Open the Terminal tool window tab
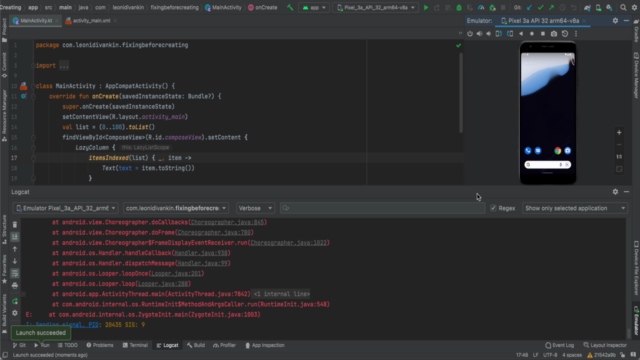Image resolution: width=640 pixels, height=360 pixels. (x=135, y=345)
